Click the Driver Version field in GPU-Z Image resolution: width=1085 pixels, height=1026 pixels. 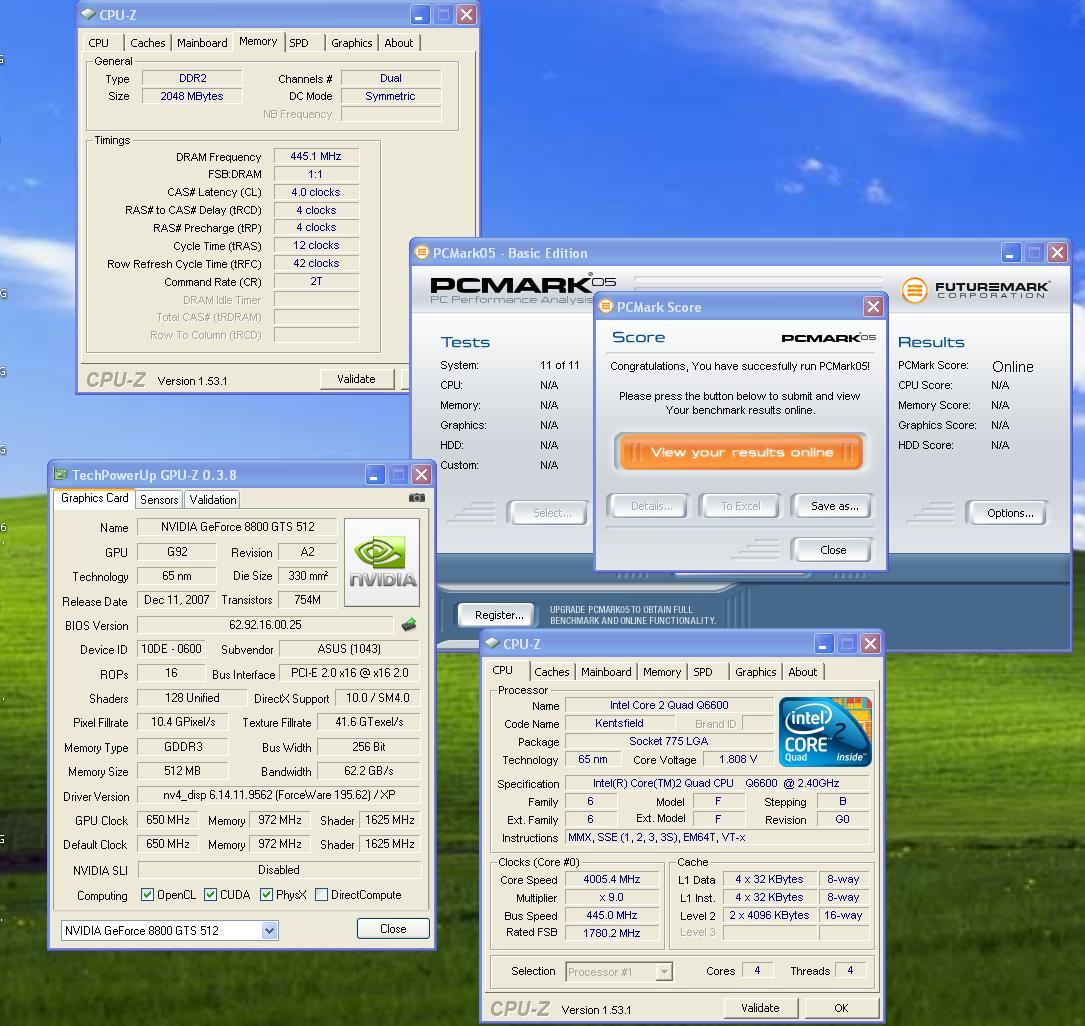[x=279, y=795]
